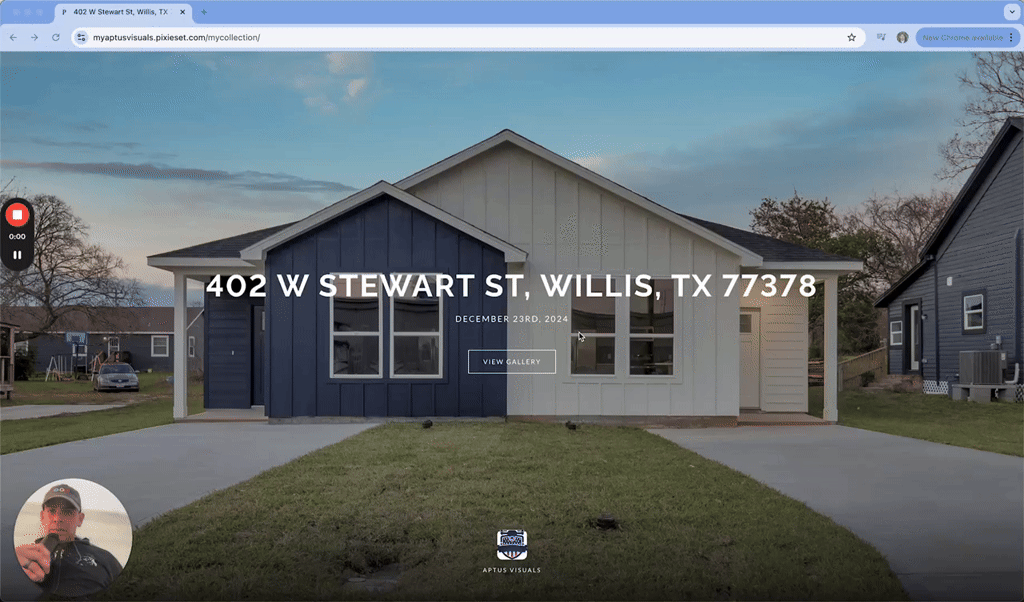Click the DECEMBER 23RD, 2024 subtitle text

511,320
